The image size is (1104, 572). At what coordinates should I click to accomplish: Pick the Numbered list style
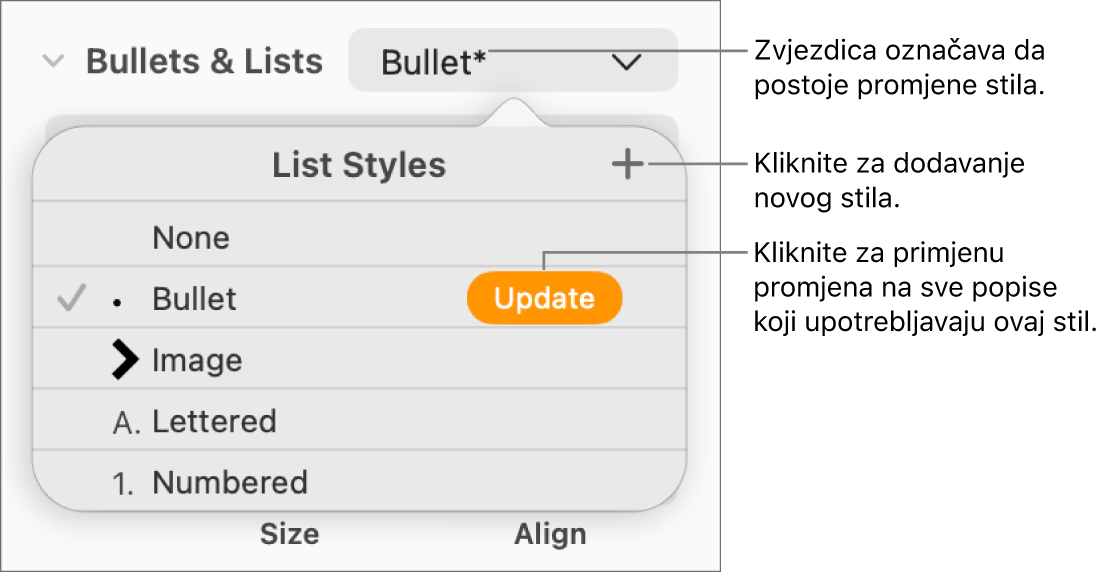pos(229,484)
